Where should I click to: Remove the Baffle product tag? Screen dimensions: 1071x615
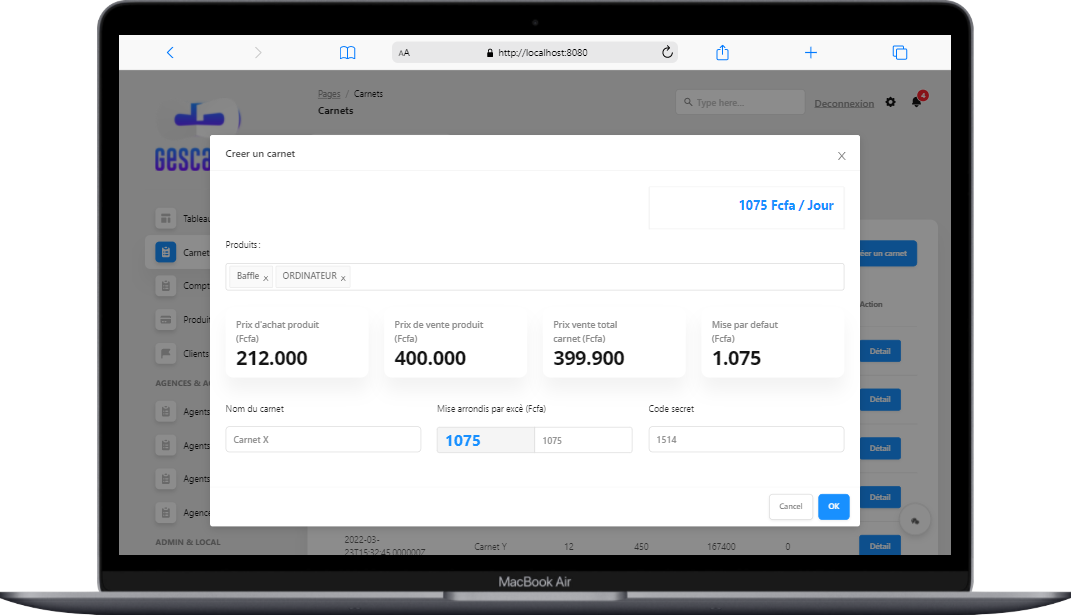click(266, 278)
